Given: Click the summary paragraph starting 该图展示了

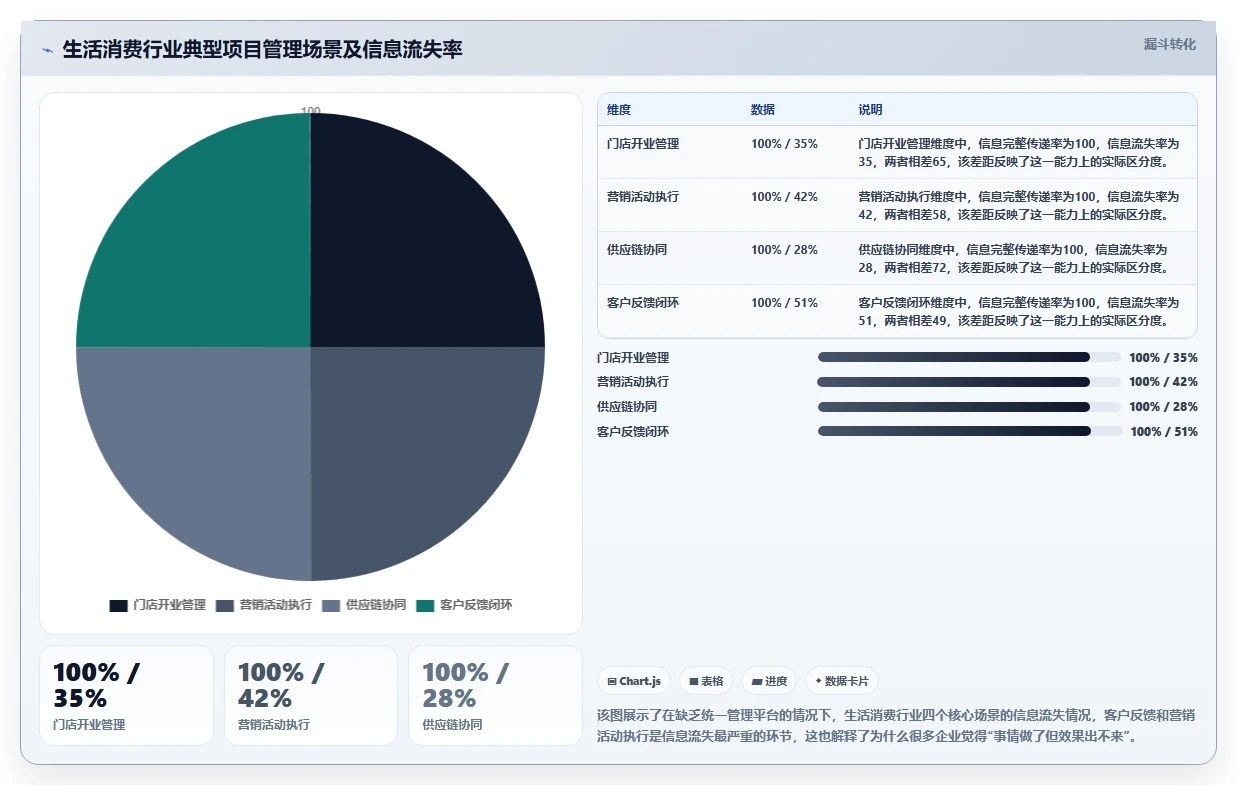Looking at the screenshot, I should [896, 726].
